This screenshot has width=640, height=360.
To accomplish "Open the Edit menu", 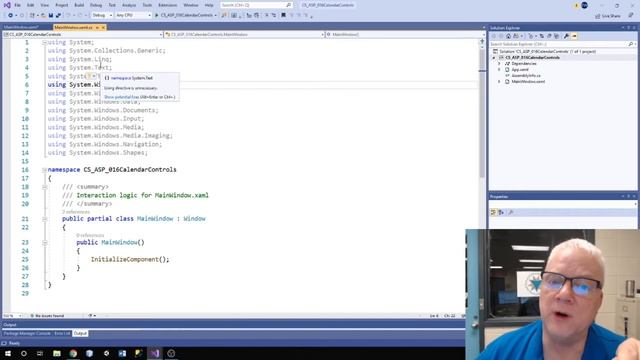I will pyautogui.click(x=31, y=5).
